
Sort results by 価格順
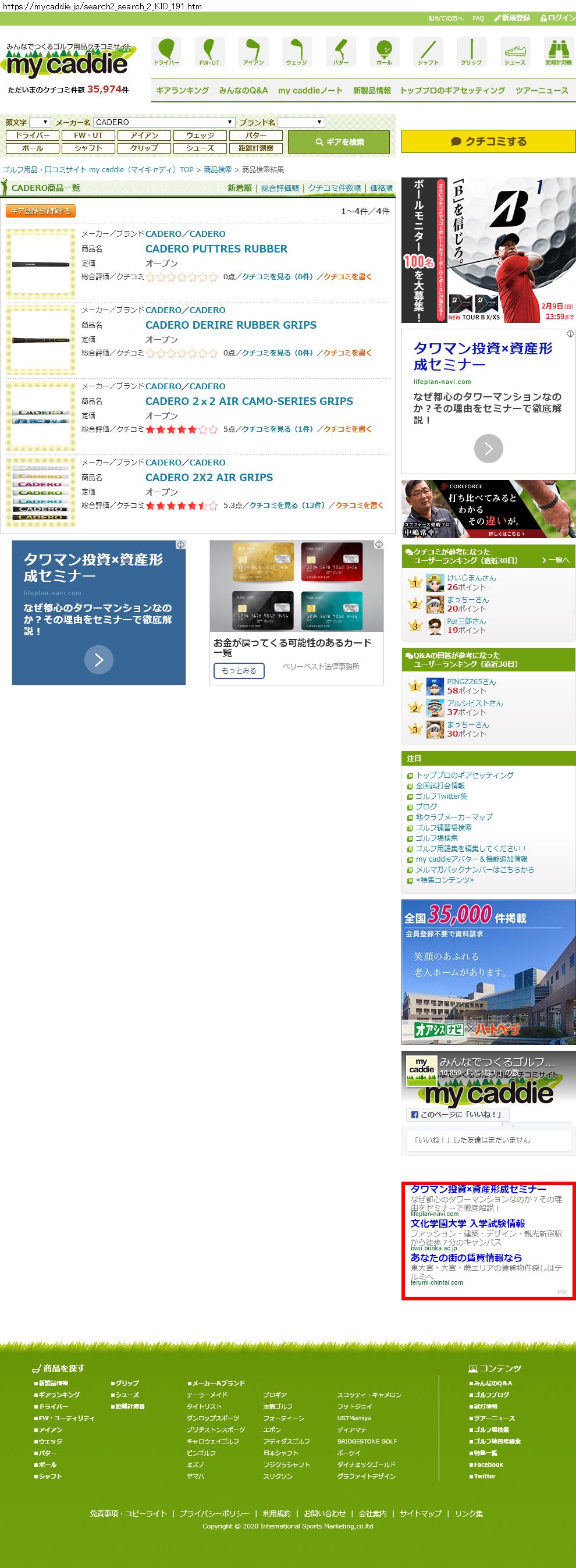381,188
